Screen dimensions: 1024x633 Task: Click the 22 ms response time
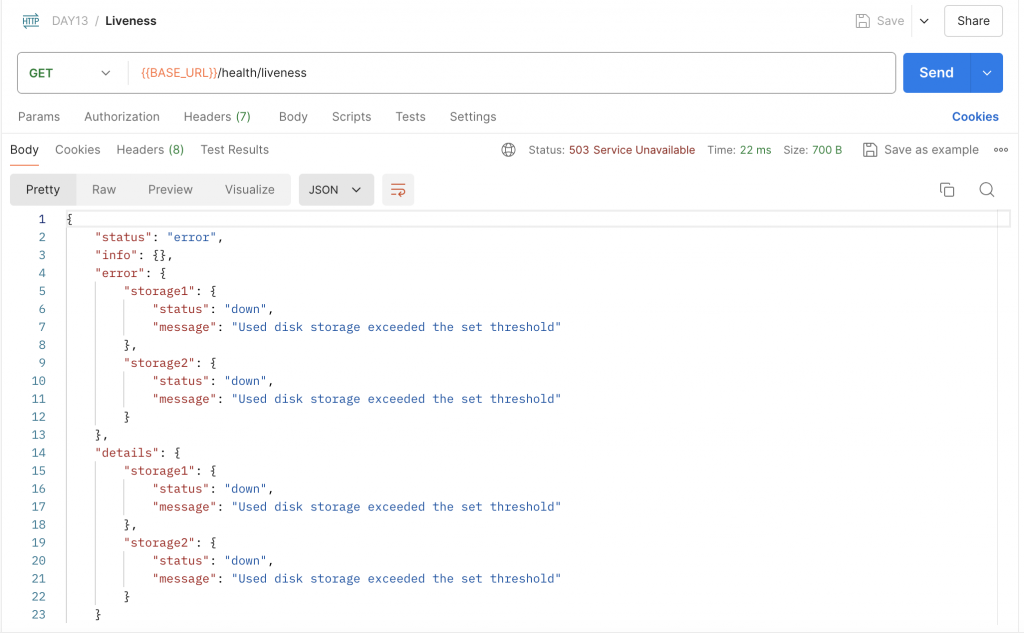point(755,150)
